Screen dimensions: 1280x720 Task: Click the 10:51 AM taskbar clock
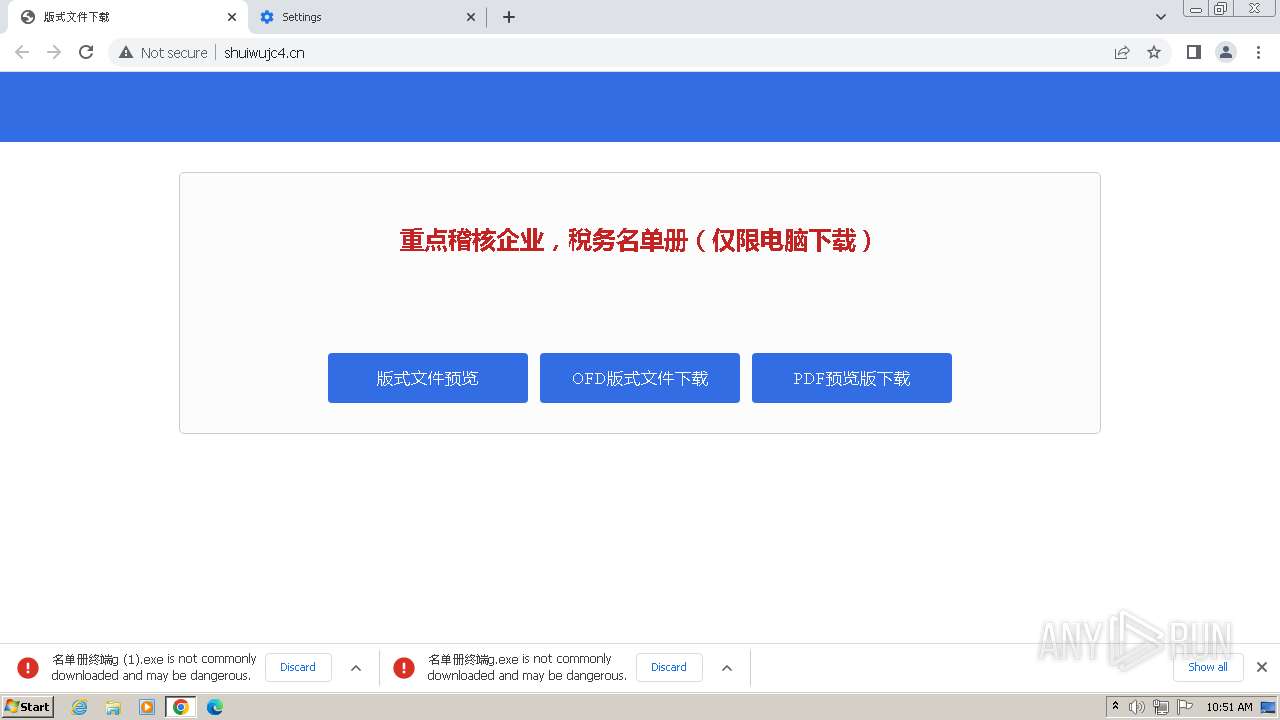click(1229, 707)
